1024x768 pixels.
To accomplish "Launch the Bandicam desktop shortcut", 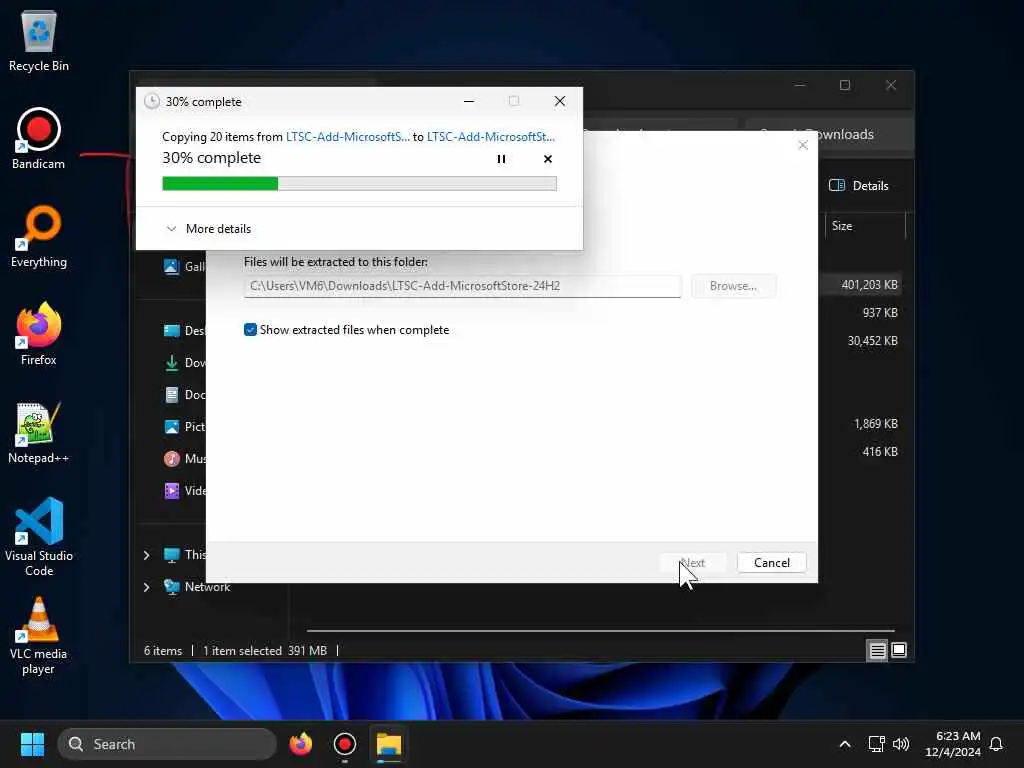I will [39, 138].
